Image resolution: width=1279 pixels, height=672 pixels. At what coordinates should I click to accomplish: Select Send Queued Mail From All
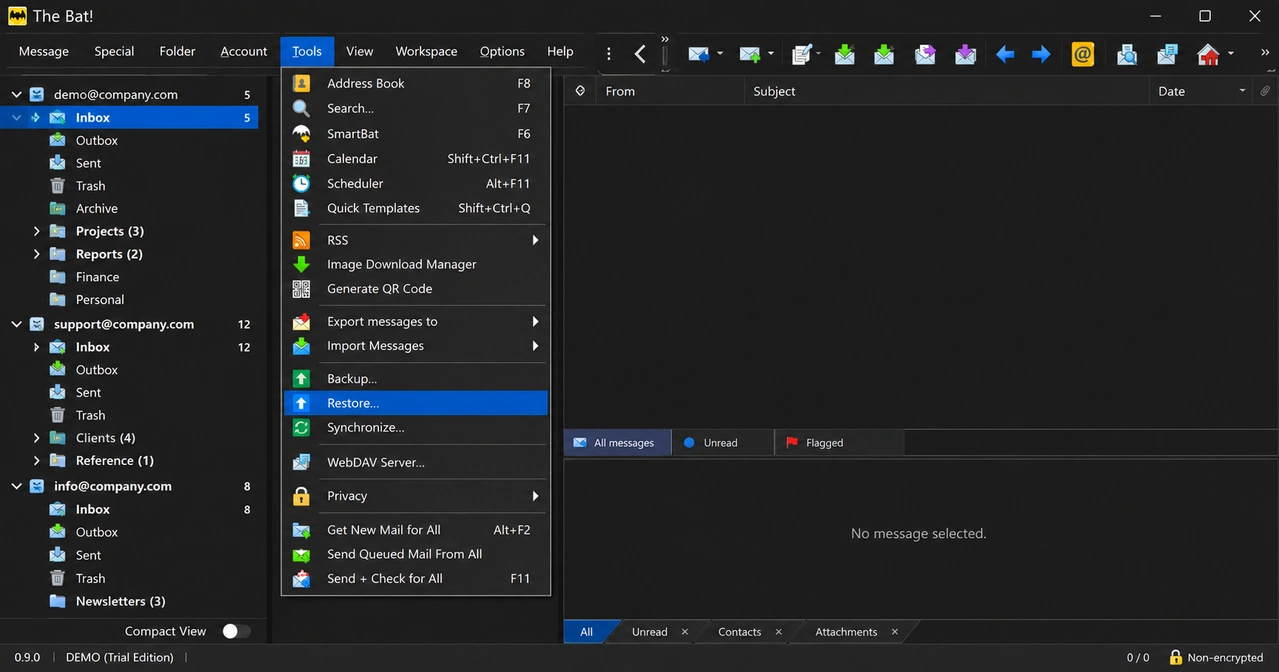(415, 554)
